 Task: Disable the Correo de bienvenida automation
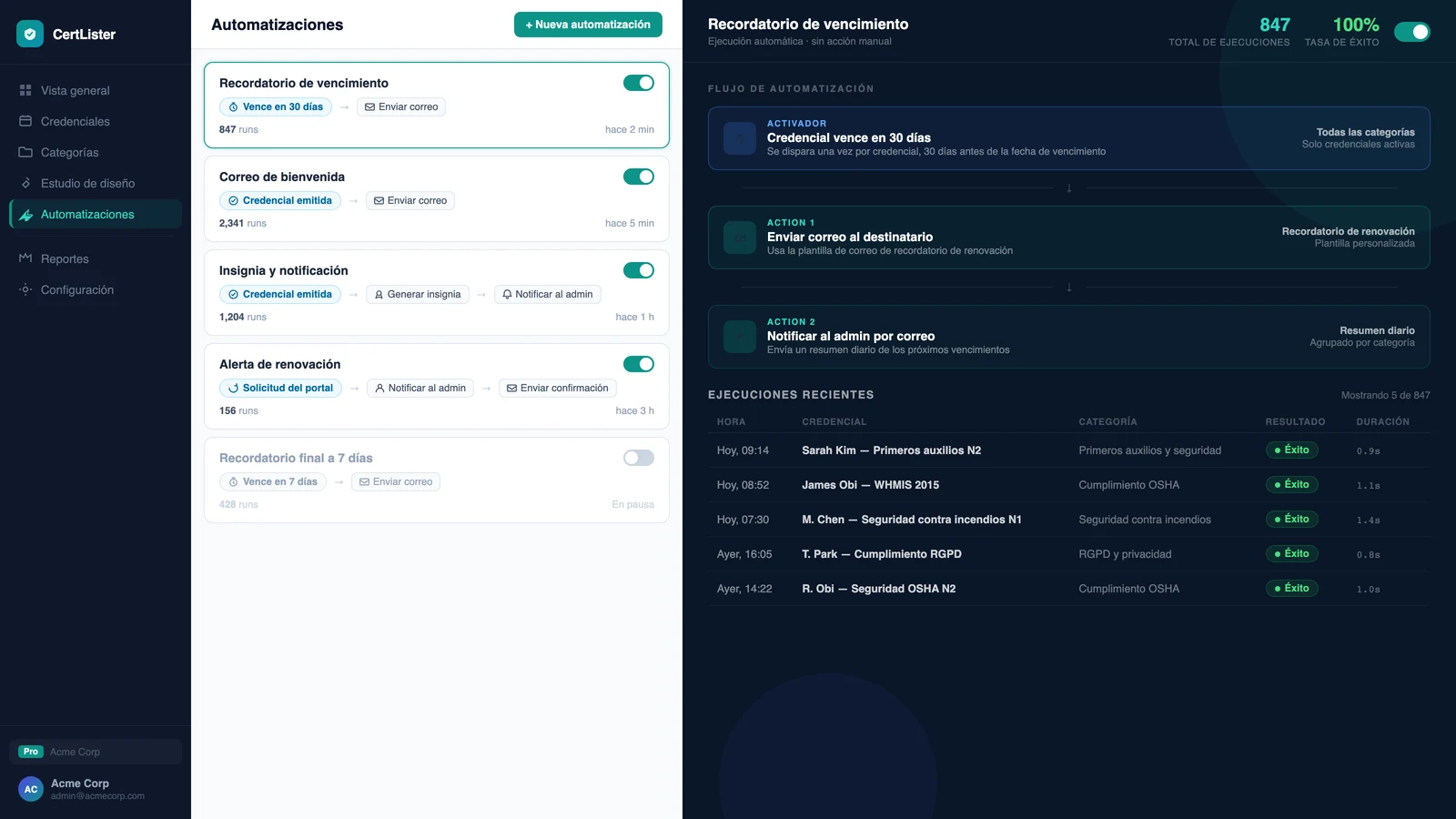coord(639,177)
